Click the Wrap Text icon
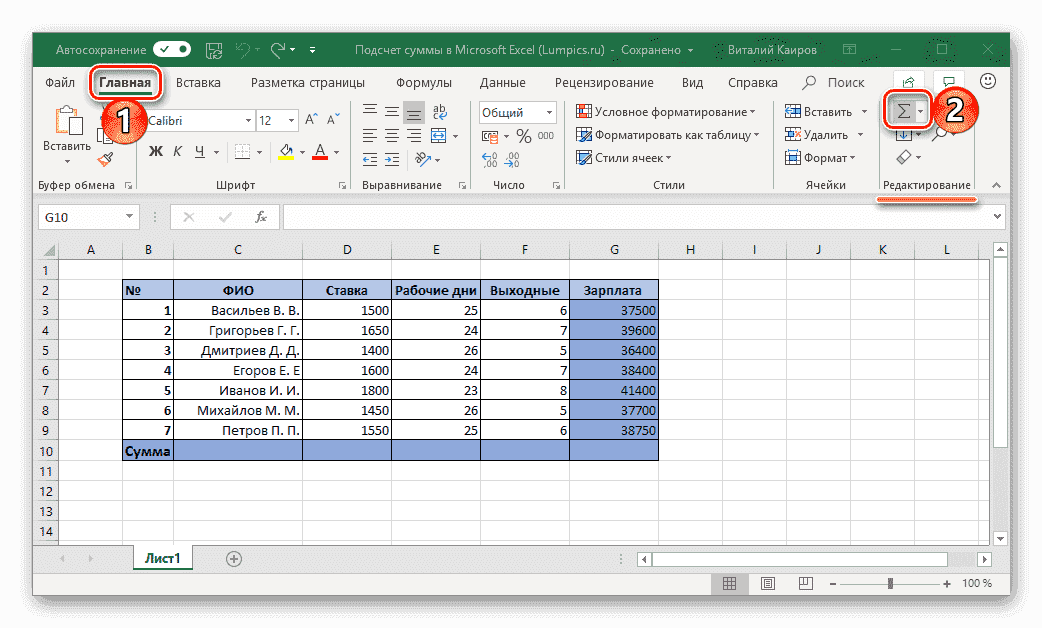1042x628 pixels. (440, 113)
